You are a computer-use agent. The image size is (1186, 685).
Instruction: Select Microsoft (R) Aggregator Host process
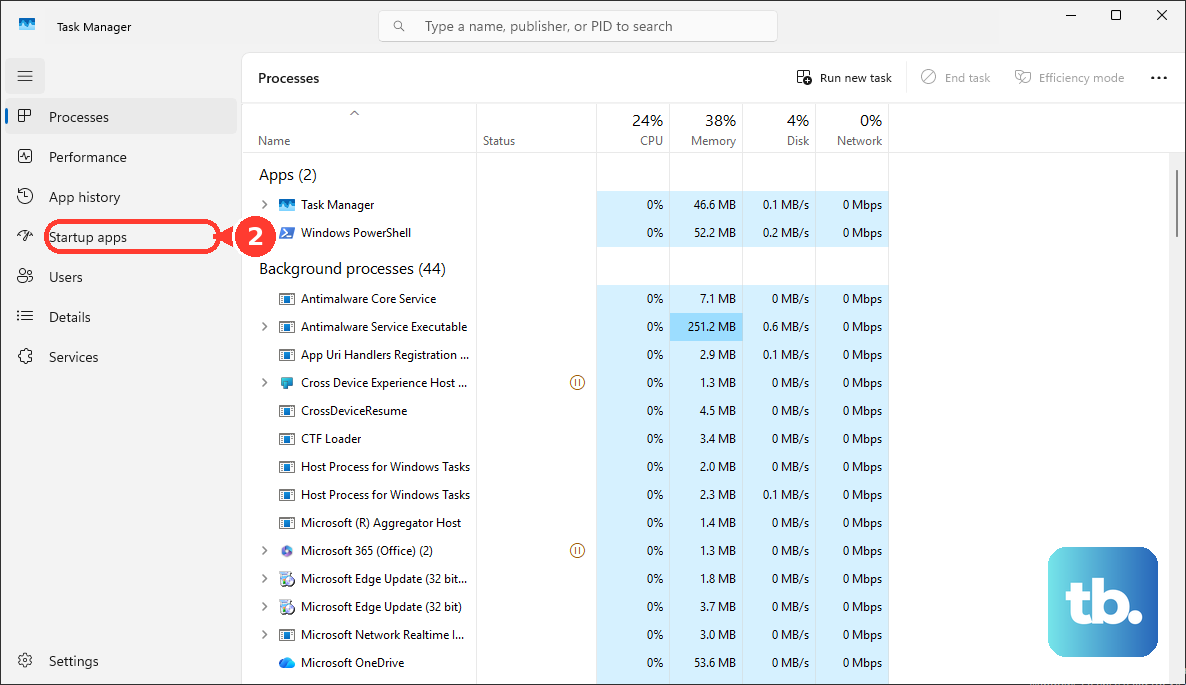tap(566, 522)
